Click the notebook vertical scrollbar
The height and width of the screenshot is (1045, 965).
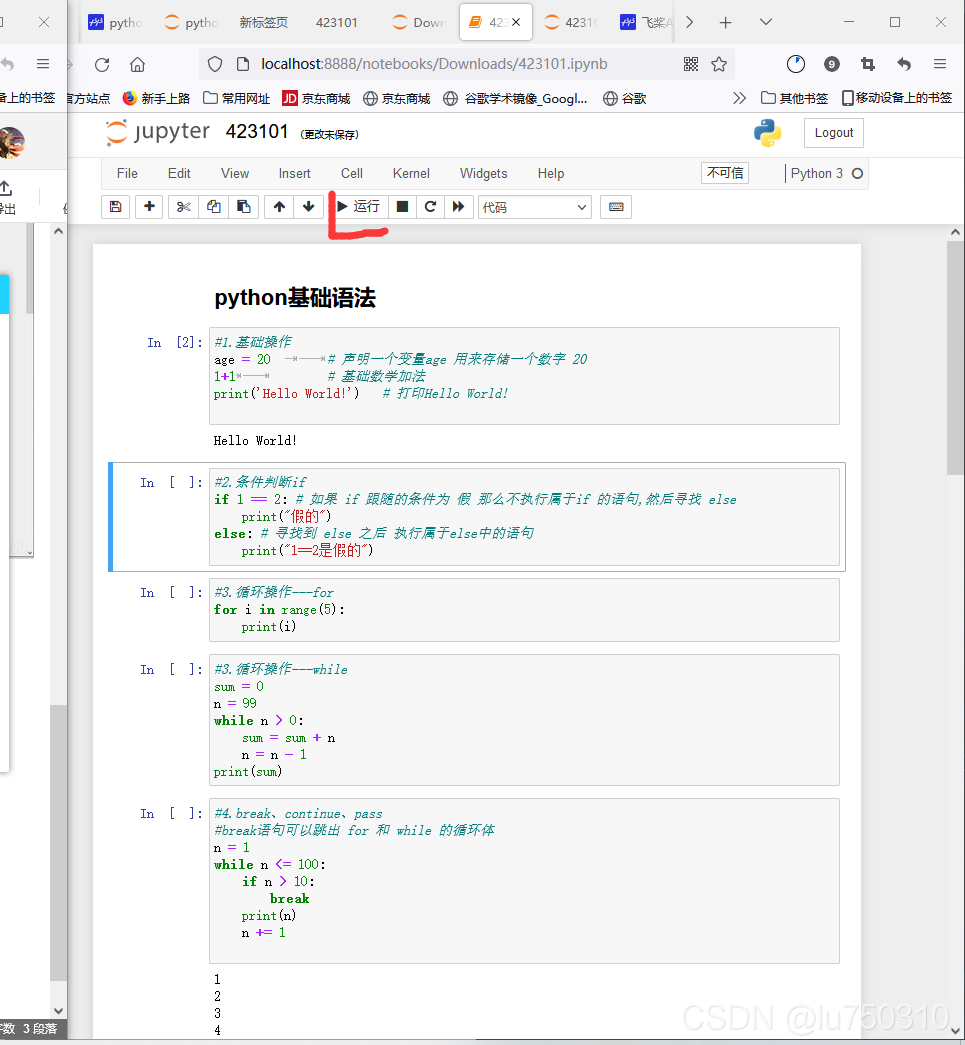pyautogui.click(x=955, y=358)
